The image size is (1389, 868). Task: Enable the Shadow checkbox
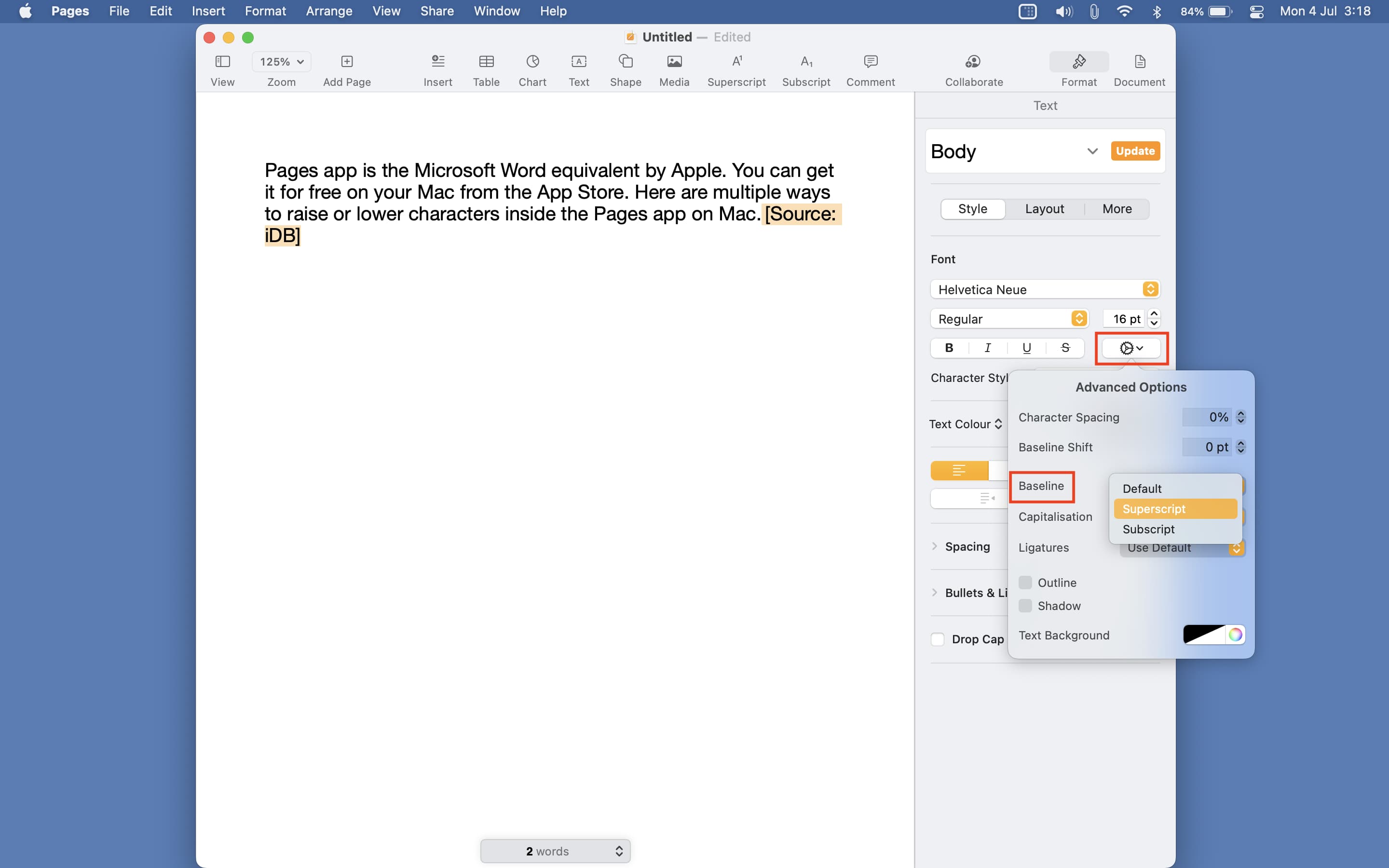pos(1025,606)
